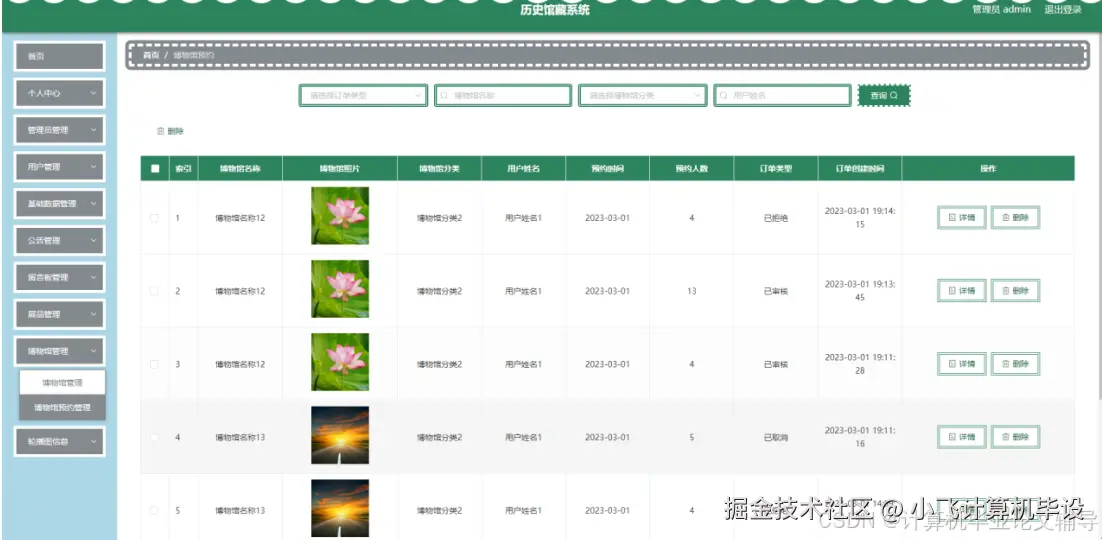Click the 博物馆图片 column header
The image size is (1102, 540).
pos(340,169)
